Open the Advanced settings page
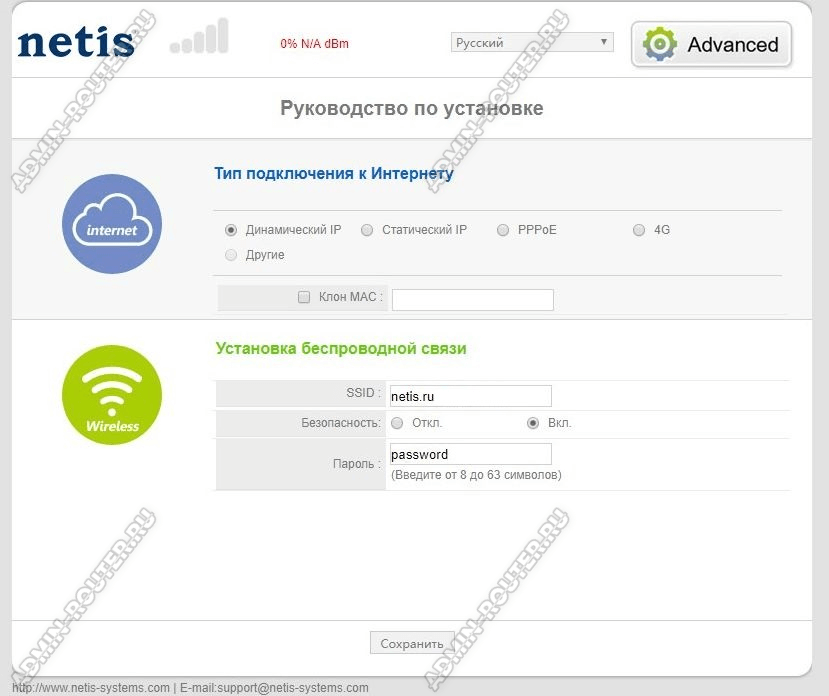 point(711,45)
